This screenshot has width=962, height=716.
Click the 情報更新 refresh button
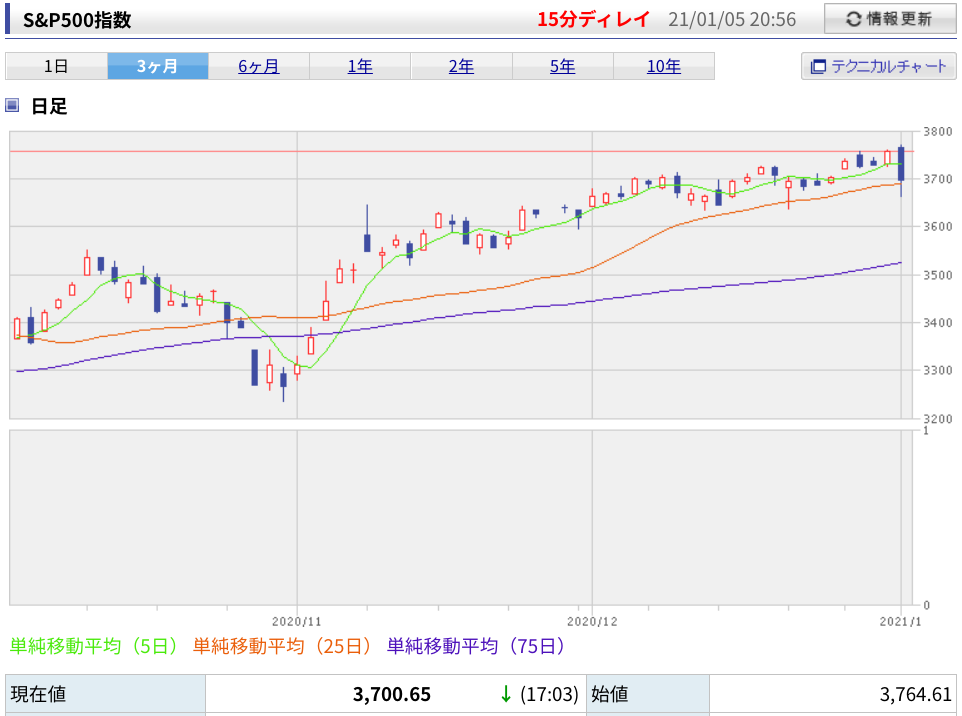click(x=890, y=19)
